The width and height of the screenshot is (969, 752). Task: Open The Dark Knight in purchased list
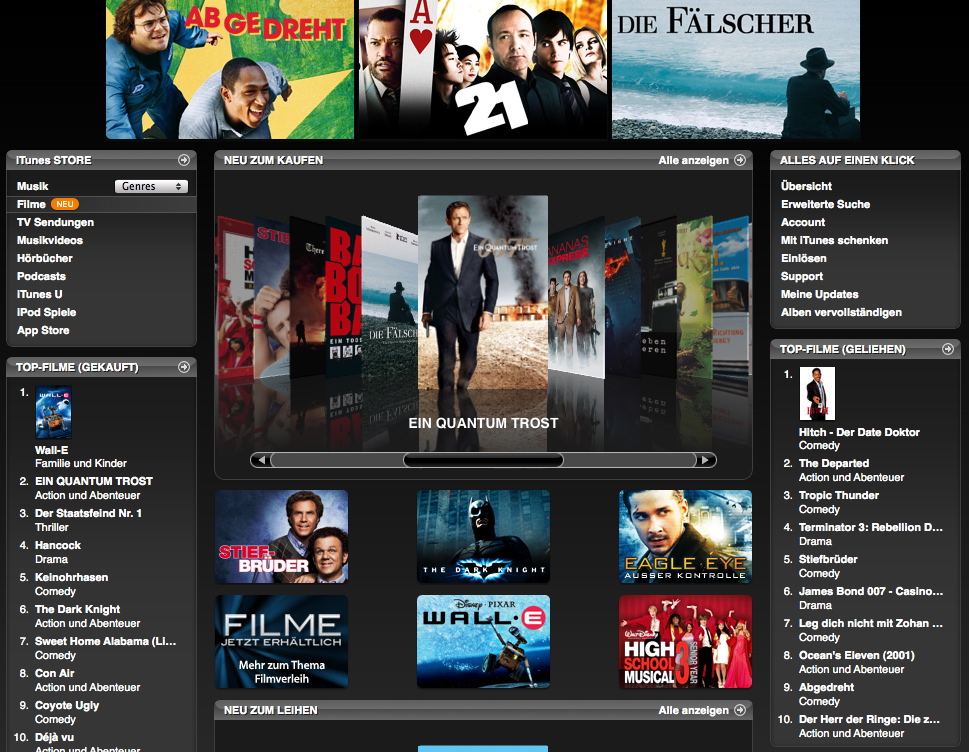tap(77, 609)
